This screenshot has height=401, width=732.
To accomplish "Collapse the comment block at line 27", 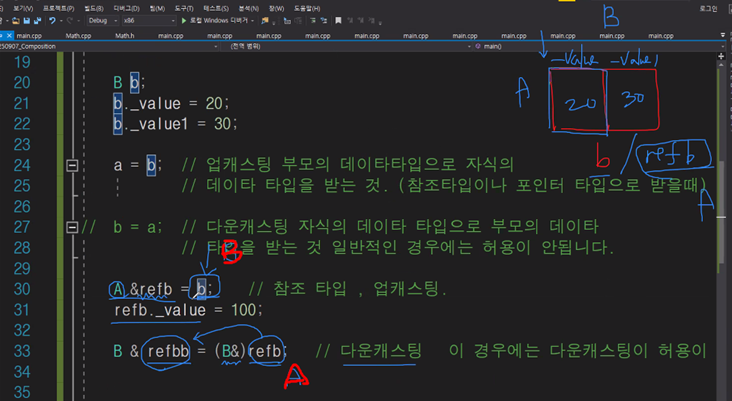I will pos(72,227).
